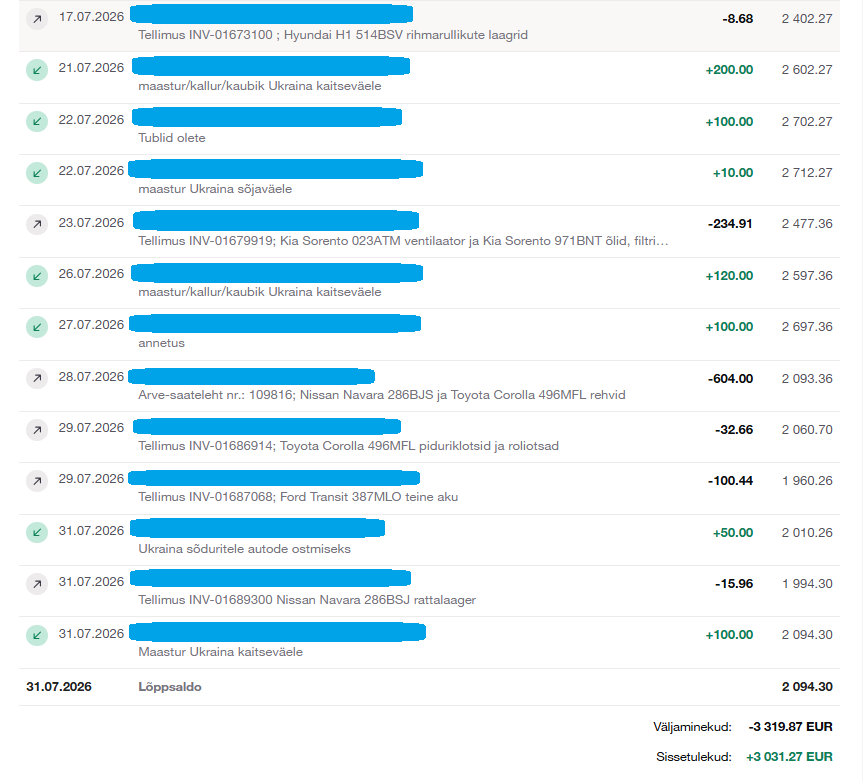Click incoming icon for 'Maastur Ukraina kaitseväele'
Screen dimensions: 863x781
pos(37,635)
